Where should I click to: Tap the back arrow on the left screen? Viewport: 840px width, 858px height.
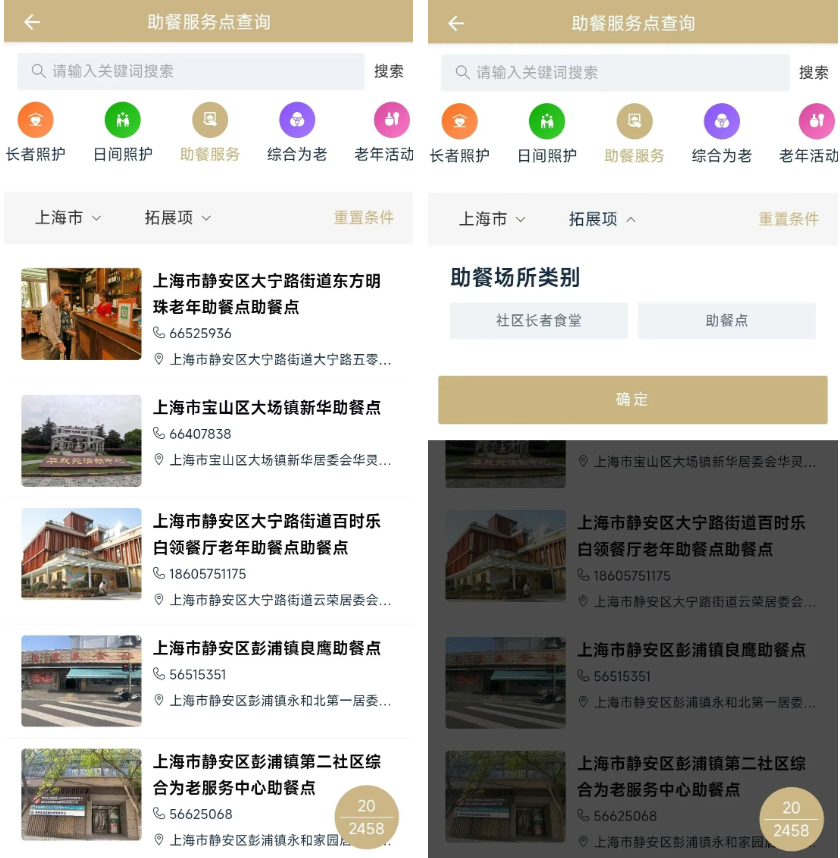[x=32, y=22]
